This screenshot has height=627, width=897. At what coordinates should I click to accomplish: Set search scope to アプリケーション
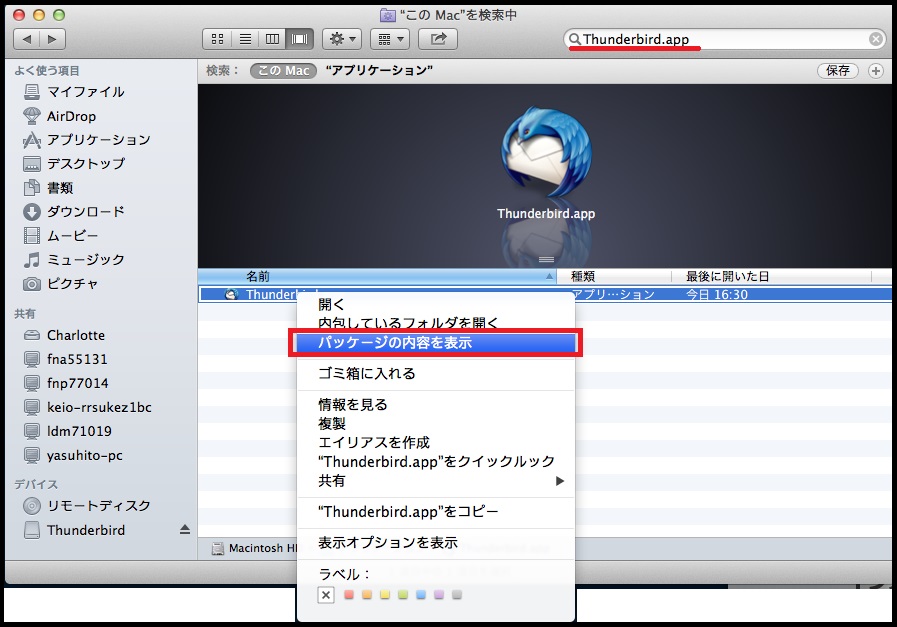point(379,71)
